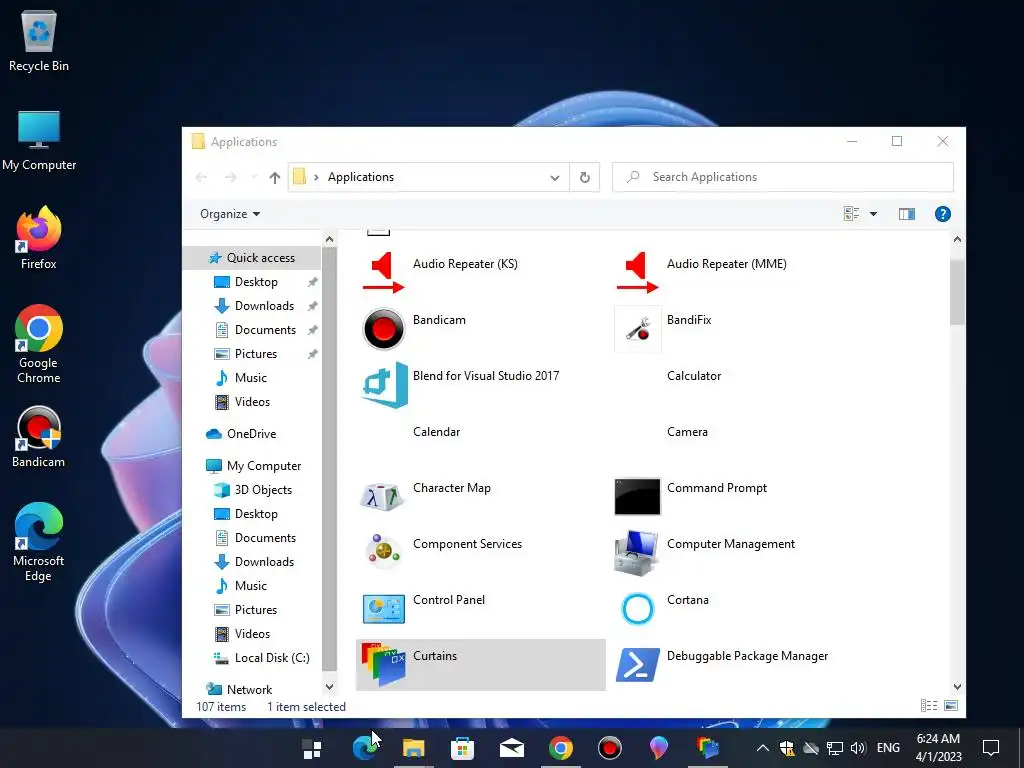Open Bandicam from the taskbar
The image size is (1024, 768).
[x=609, y=748]
